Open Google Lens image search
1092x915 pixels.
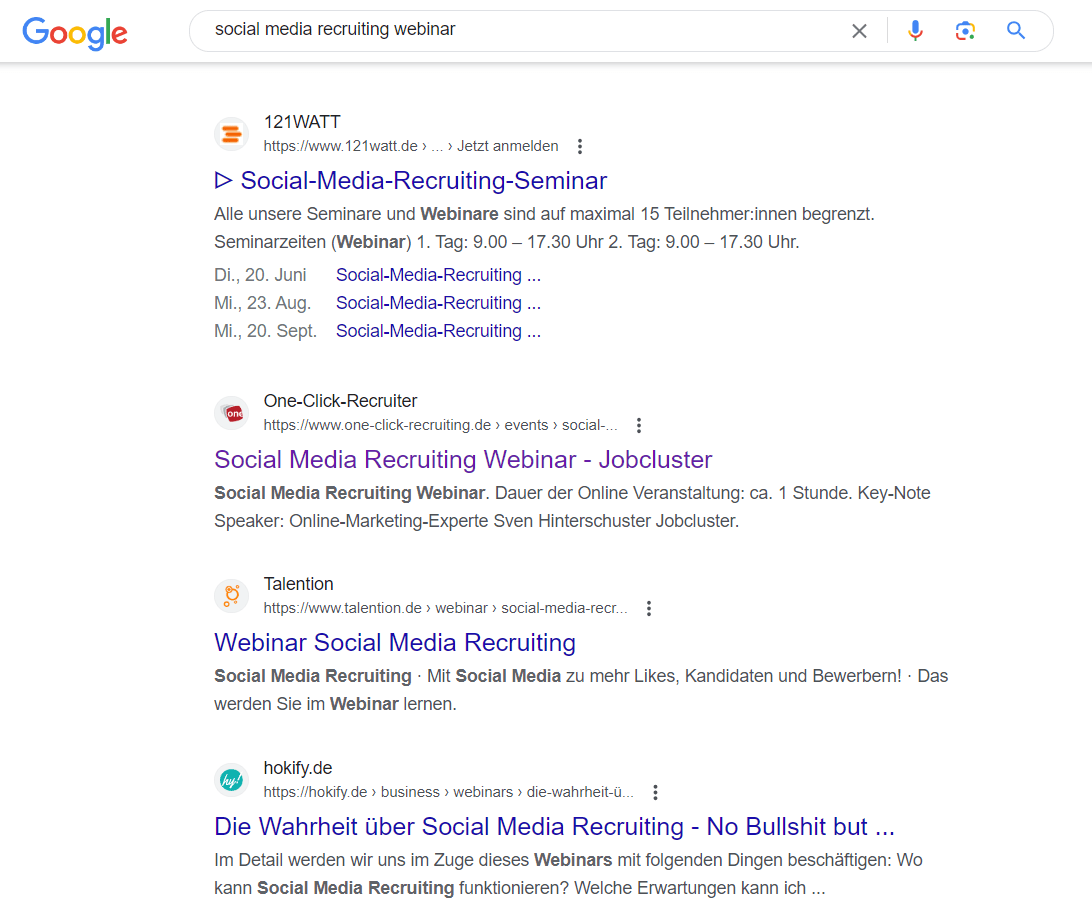coord(965,31)
